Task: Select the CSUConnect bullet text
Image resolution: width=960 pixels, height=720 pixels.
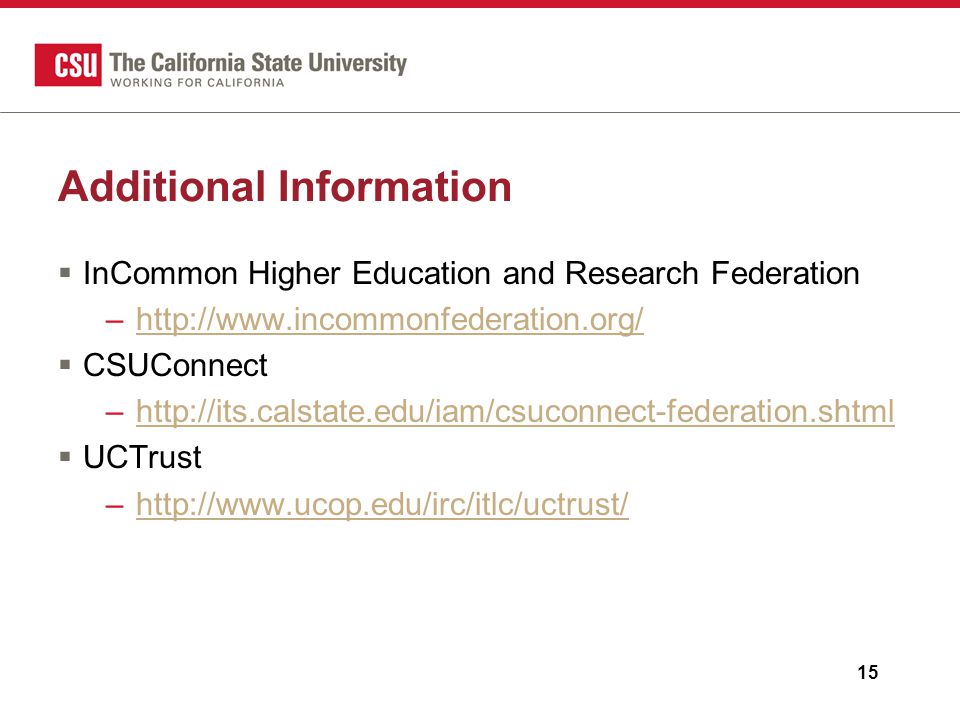Action: (x=175, y=366)
